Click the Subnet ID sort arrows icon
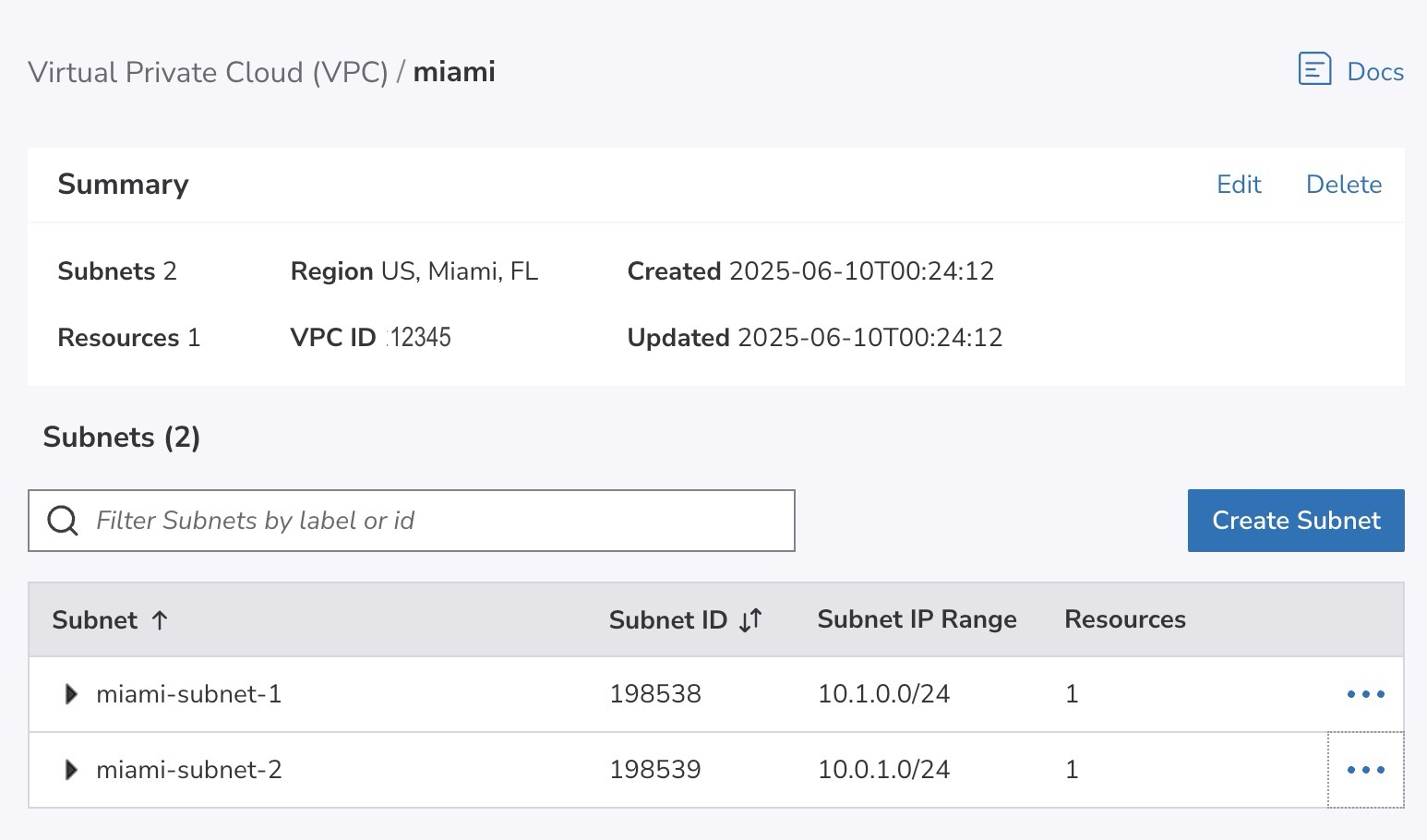Viewport: 1427px width, 840px height. 750,620
